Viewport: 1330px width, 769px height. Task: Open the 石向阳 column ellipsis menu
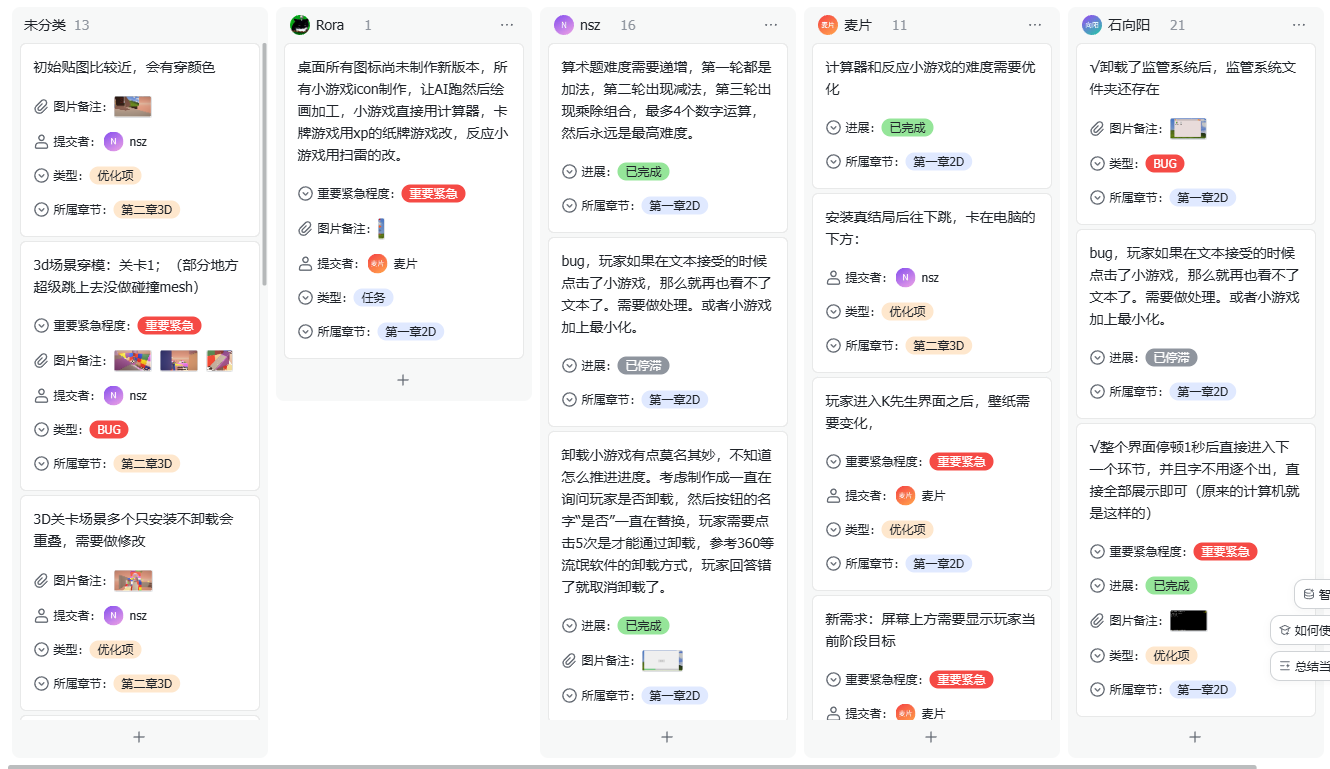(x=1299, y=24)
